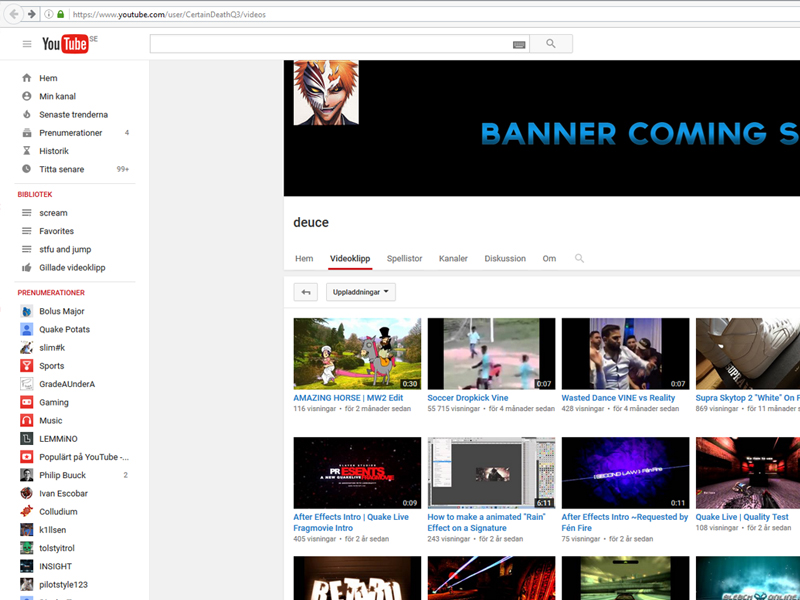This screenshot has width=800, height=600.
Task: Open the AMAZING HORSE | MW2 Edit video link
Action: pyautogui.click(x=341, y=398)
